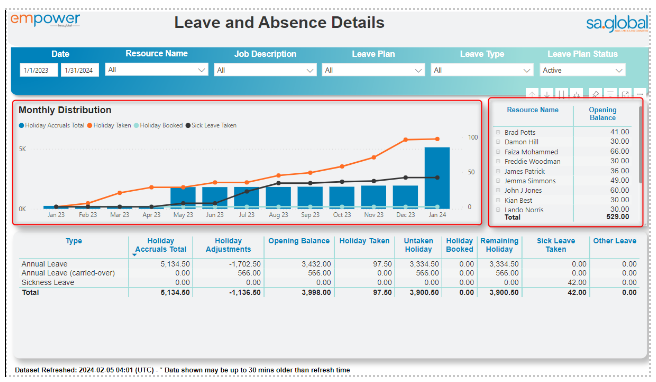Image resolution: width=656 pixels, height=382 pixels.
Task: Click the 42.00 Sickness Leave sick leave value
Action: point(577,282)
